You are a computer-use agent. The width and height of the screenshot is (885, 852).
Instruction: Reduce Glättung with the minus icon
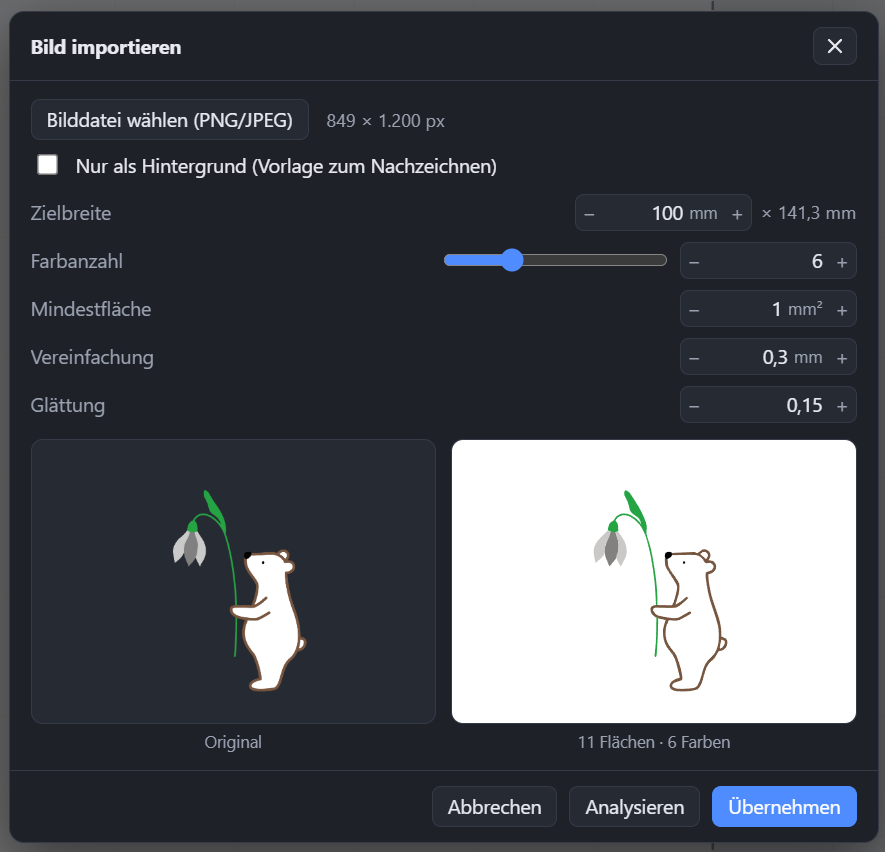[694, 406]
